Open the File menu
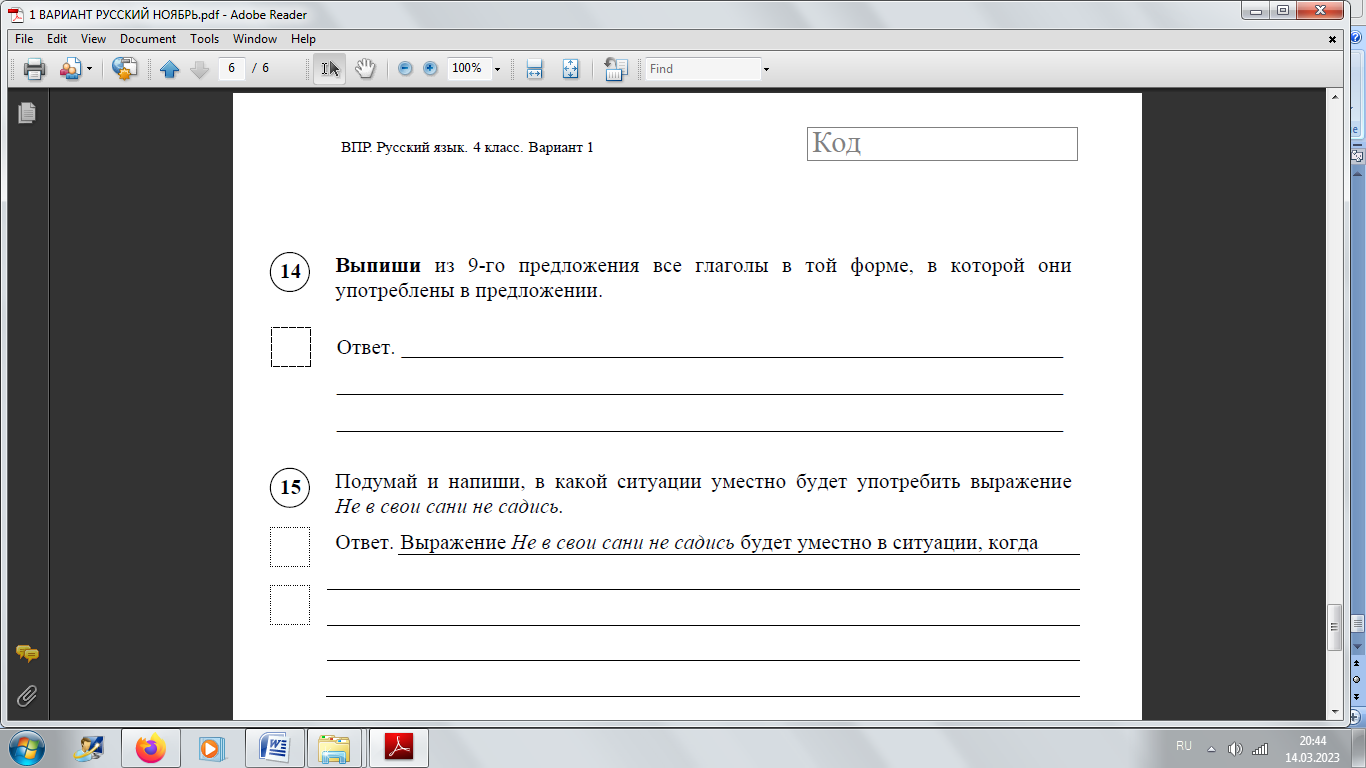 click(24, 39)
